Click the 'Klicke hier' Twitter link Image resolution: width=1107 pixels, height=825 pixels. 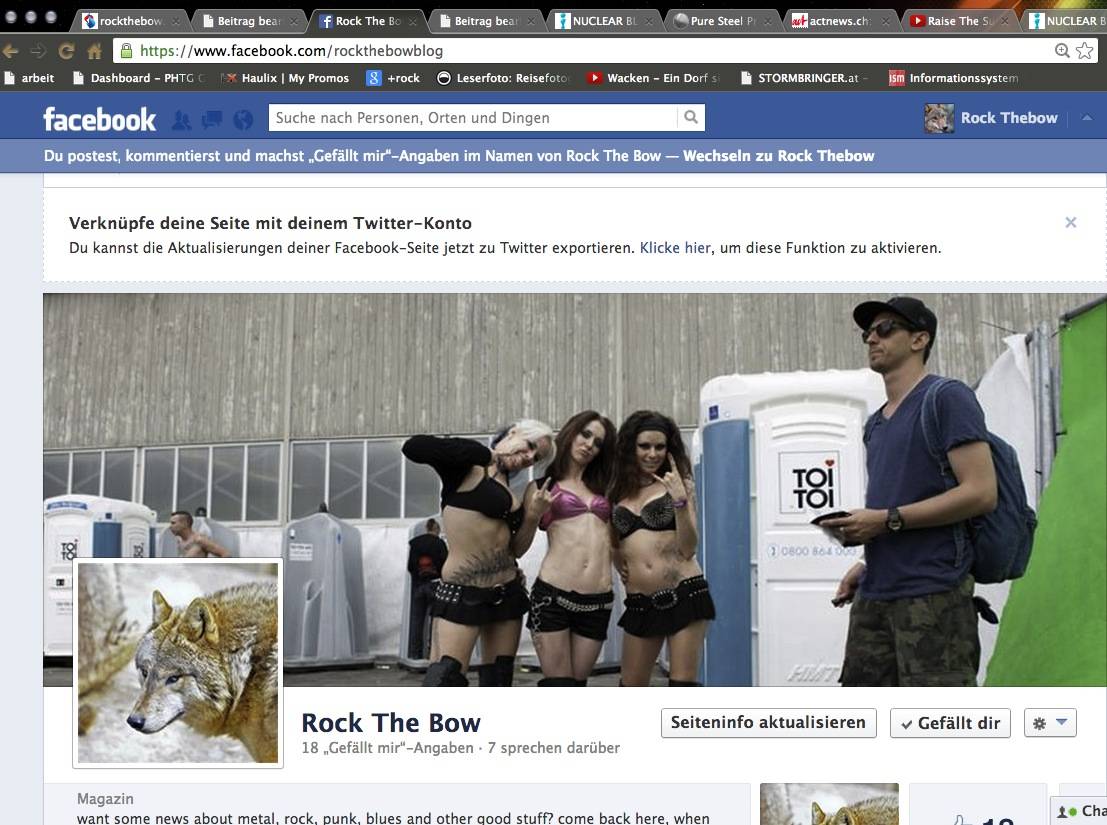click(x=675, y=248)
